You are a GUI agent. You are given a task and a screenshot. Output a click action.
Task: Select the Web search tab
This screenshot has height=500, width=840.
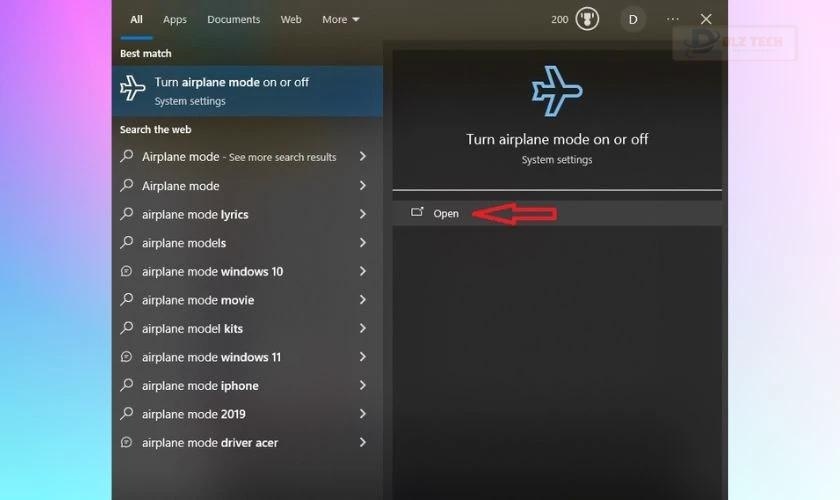pyautogui.click(x=291, y=19)
